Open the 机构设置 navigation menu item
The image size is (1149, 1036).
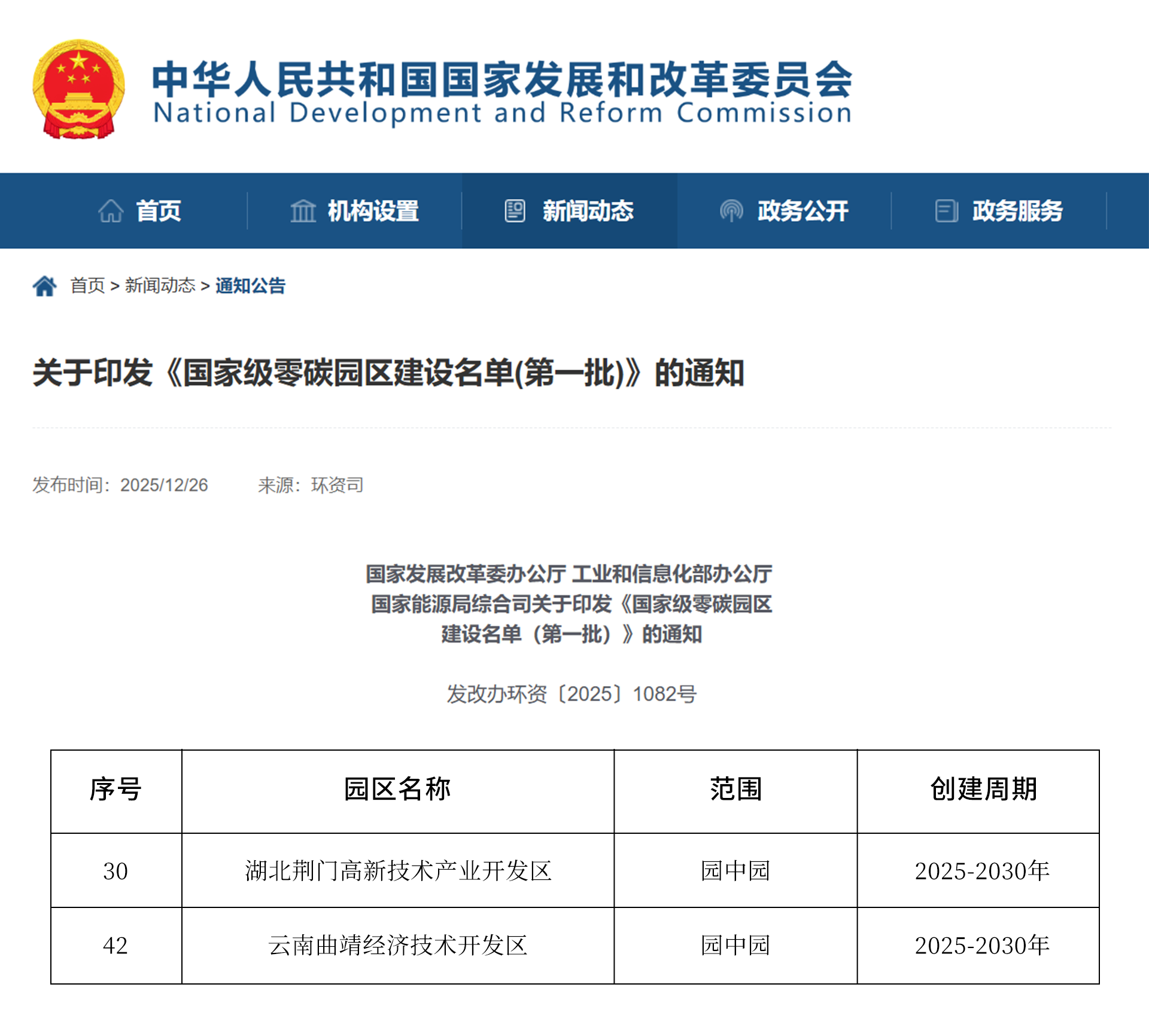373,211
